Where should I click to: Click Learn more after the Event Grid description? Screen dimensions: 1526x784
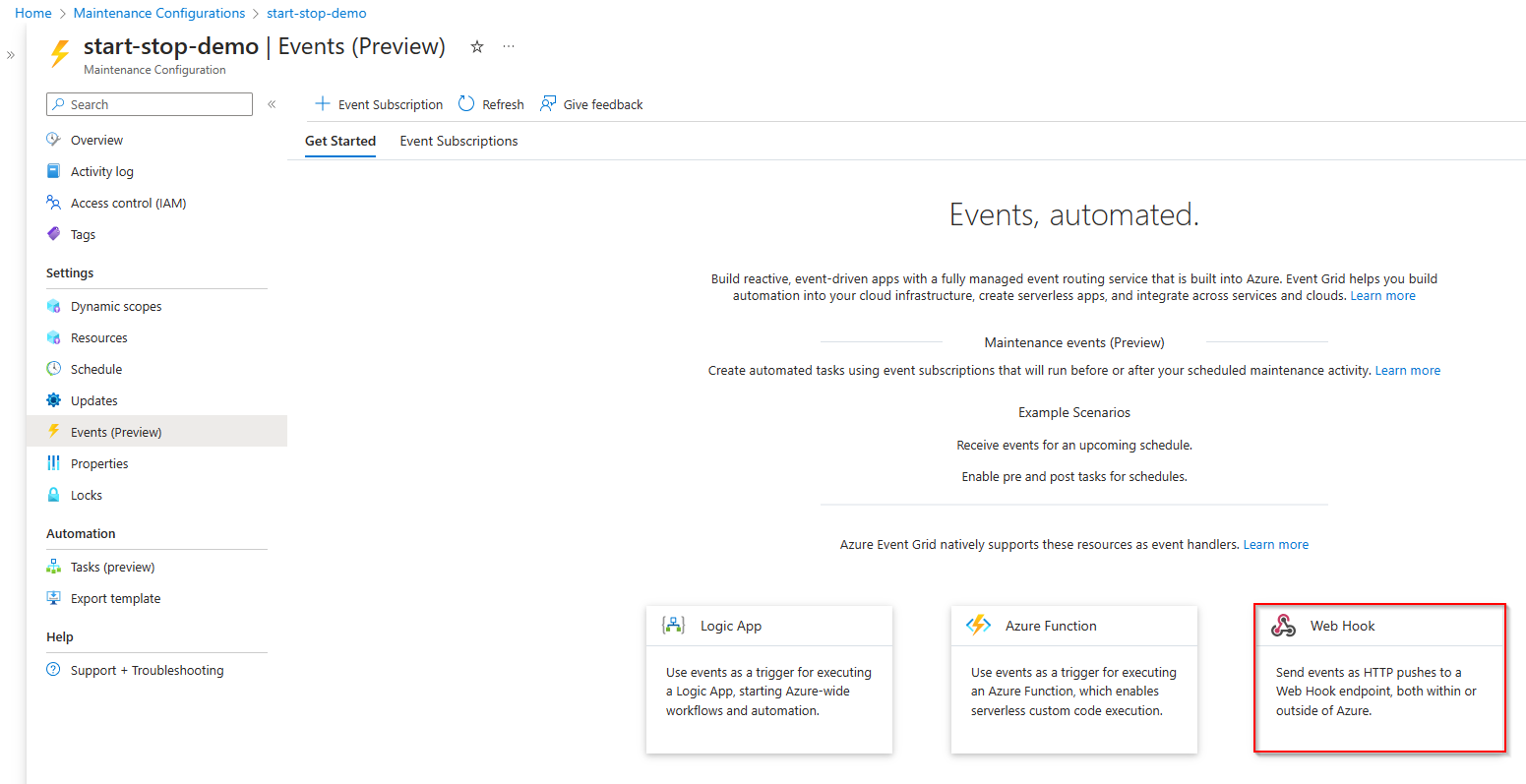click(1382, 295)
